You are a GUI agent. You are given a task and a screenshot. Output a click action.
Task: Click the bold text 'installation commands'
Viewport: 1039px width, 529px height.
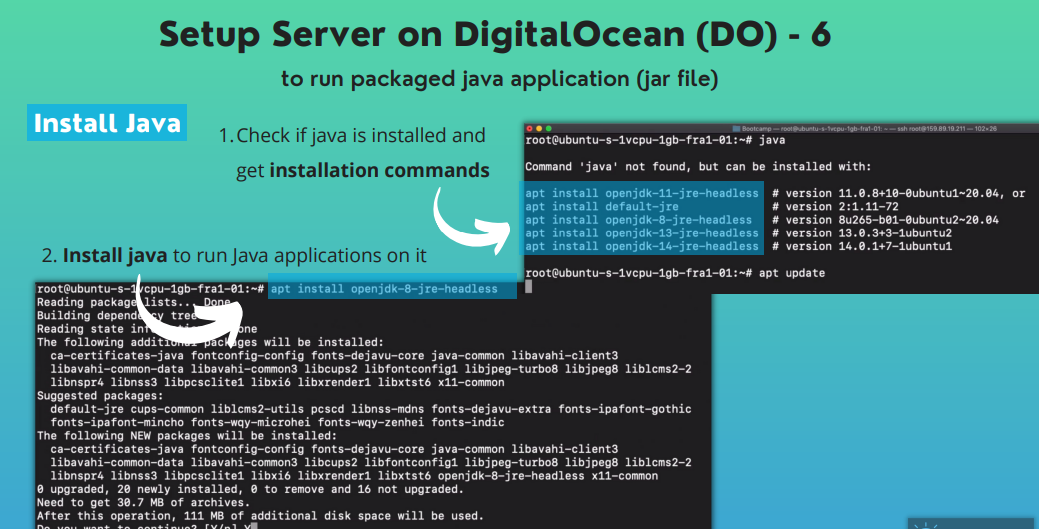point(380,170)
